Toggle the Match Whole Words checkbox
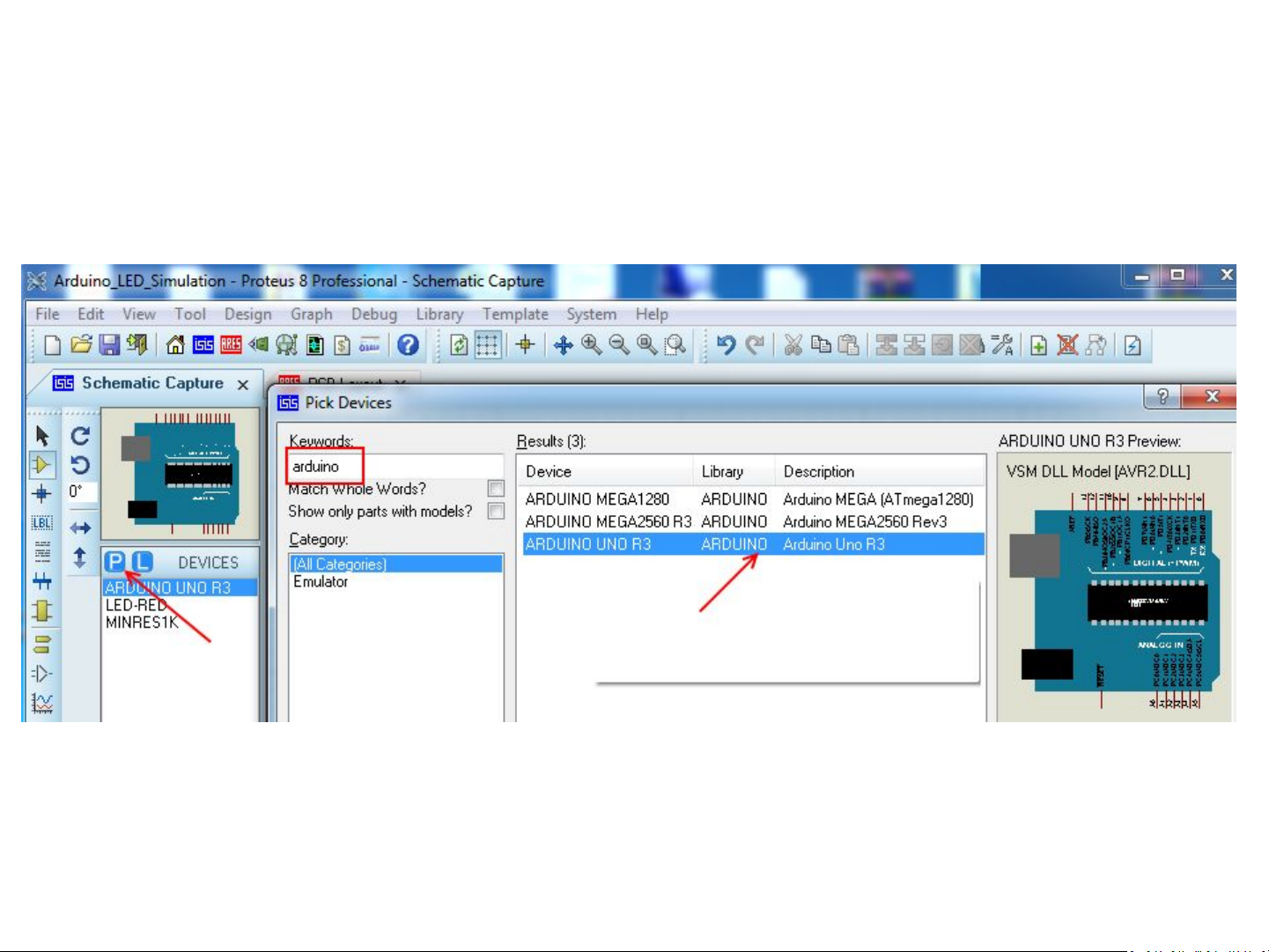The height and width of the screenshot is (952, 1269). 496,489
